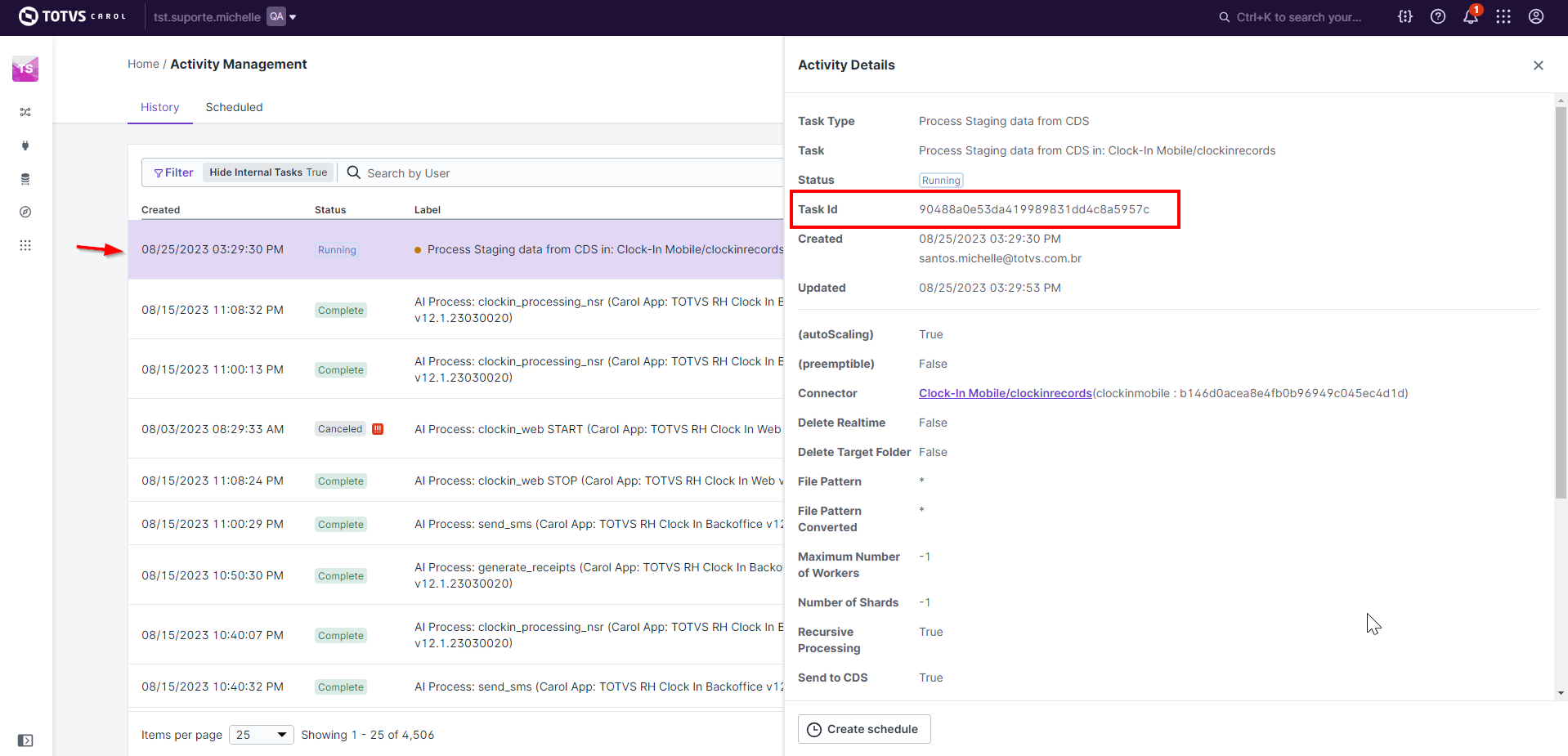Switch to the History tab
This screenshot has width=1568, height=756.
pyautogui.click(x=159, y=107)
